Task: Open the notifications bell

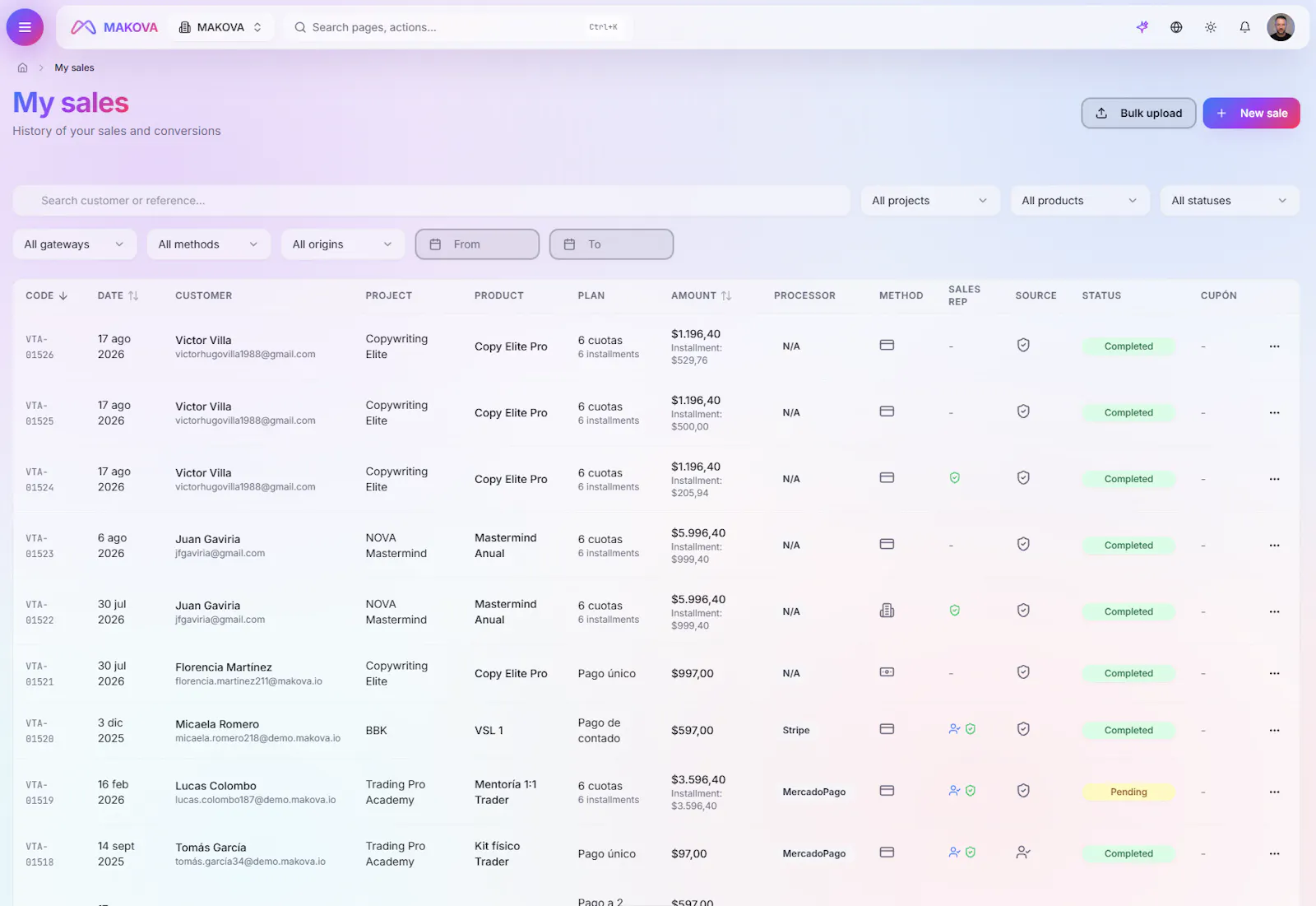Action: (x=1244, y=27)
